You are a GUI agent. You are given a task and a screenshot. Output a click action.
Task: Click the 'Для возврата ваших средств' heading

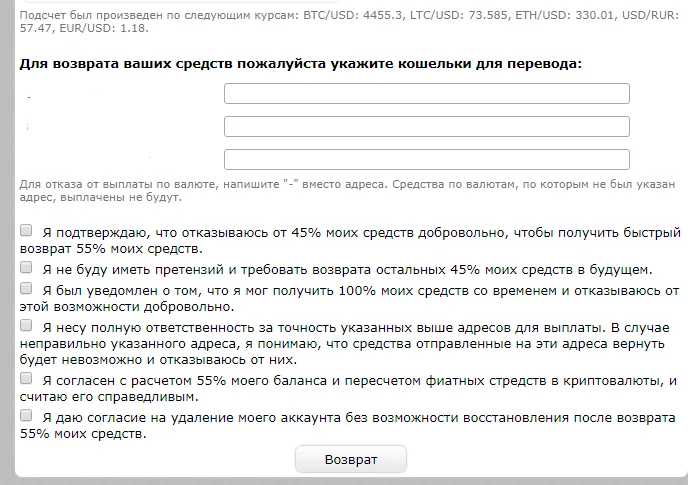300,63
